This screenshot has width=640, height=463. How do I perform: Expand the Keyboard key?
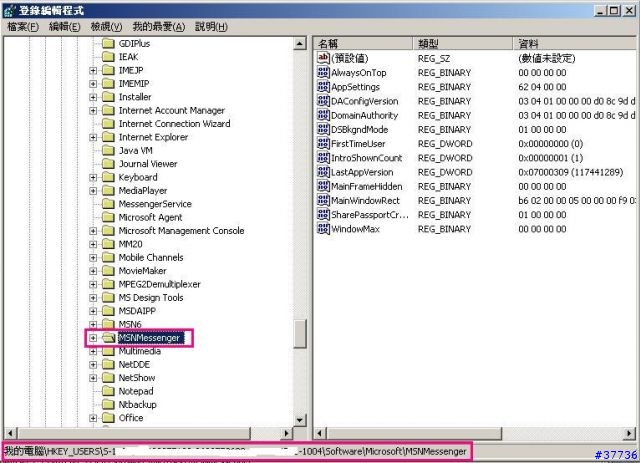93,177
